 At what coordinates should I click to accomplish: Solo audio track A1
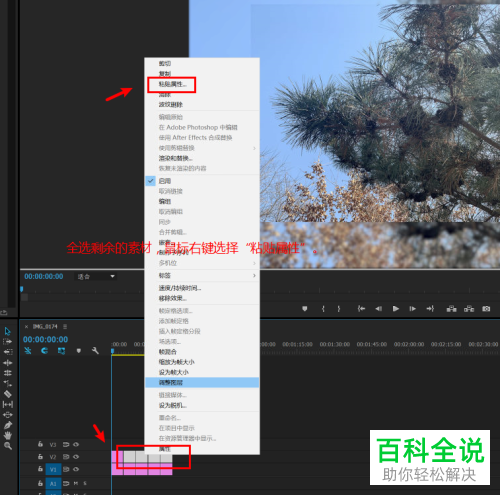tap(85, 483)
